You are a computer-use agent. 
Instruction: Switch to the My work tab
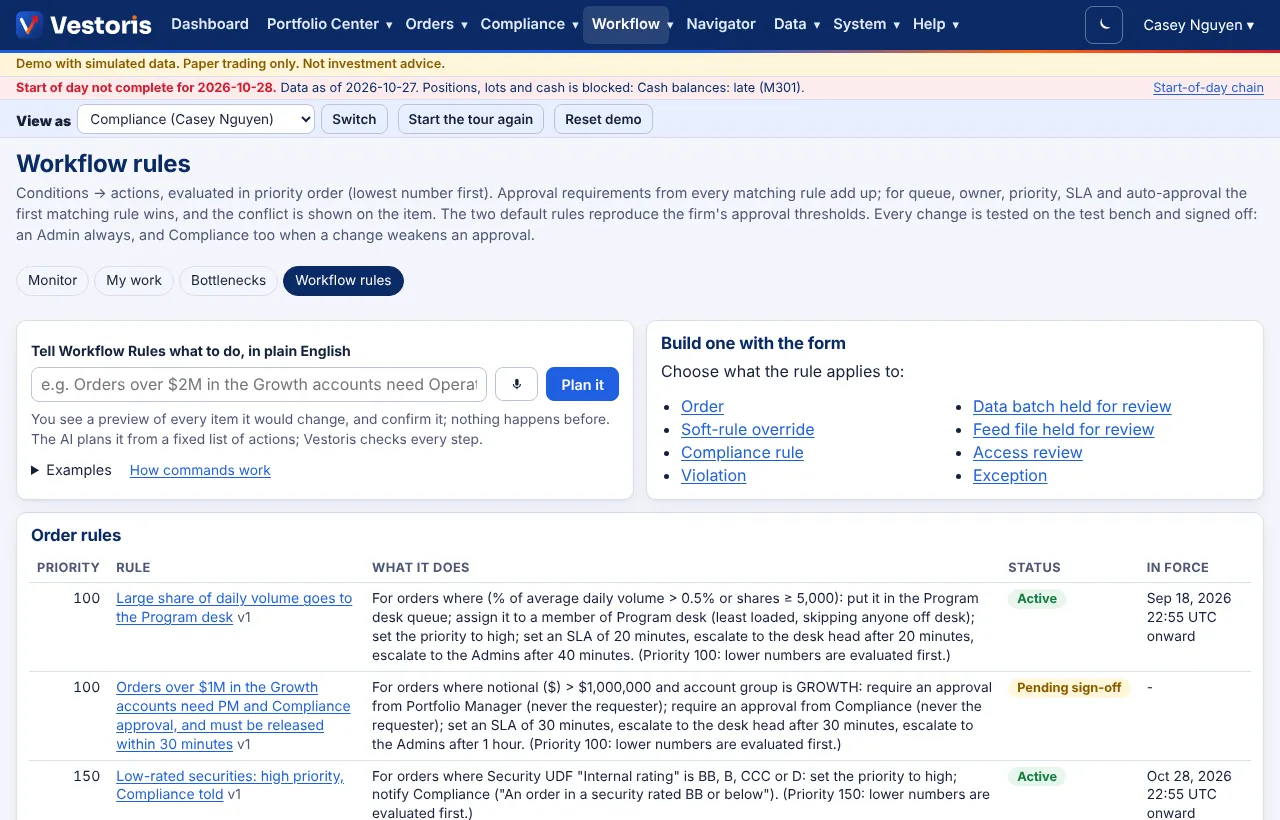(x=134, y=280)
